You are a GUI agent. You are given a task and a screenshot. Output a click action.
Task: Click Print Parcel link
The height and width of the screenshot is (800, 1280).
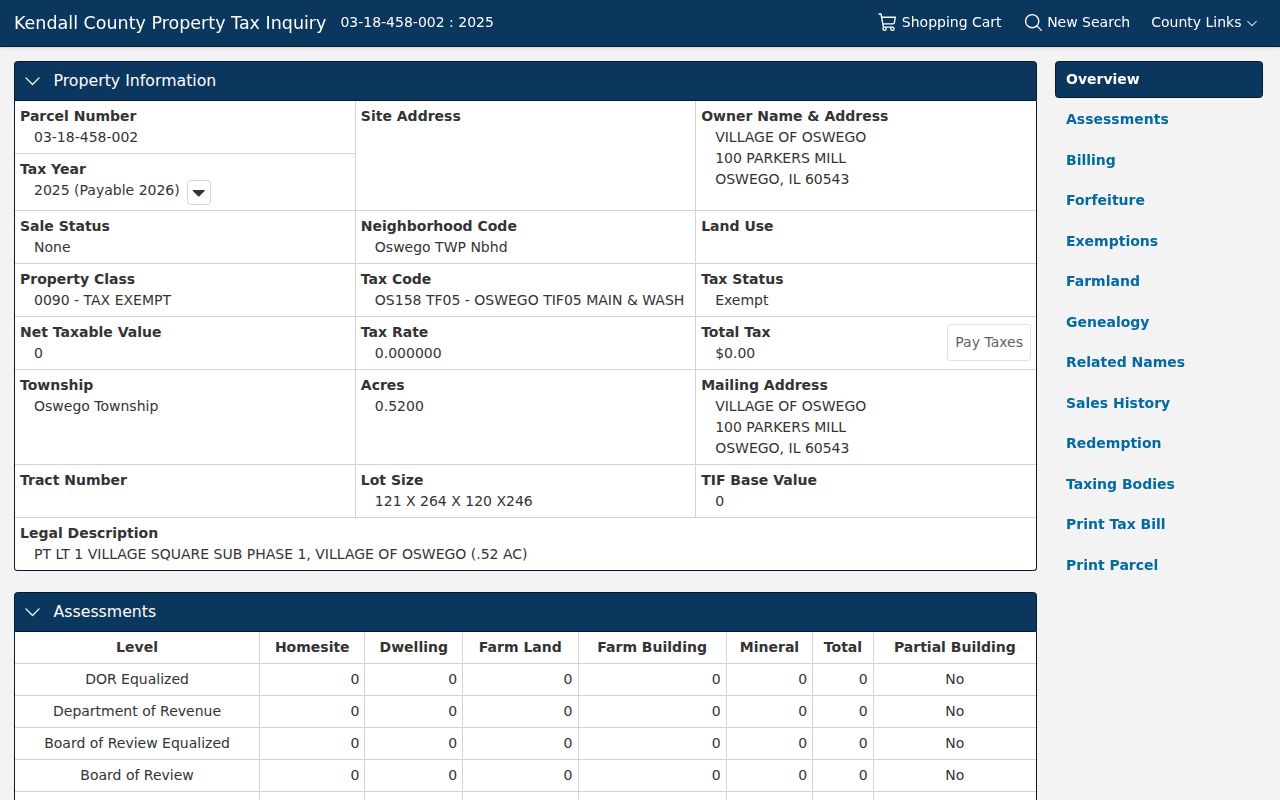coord(1111,565)
